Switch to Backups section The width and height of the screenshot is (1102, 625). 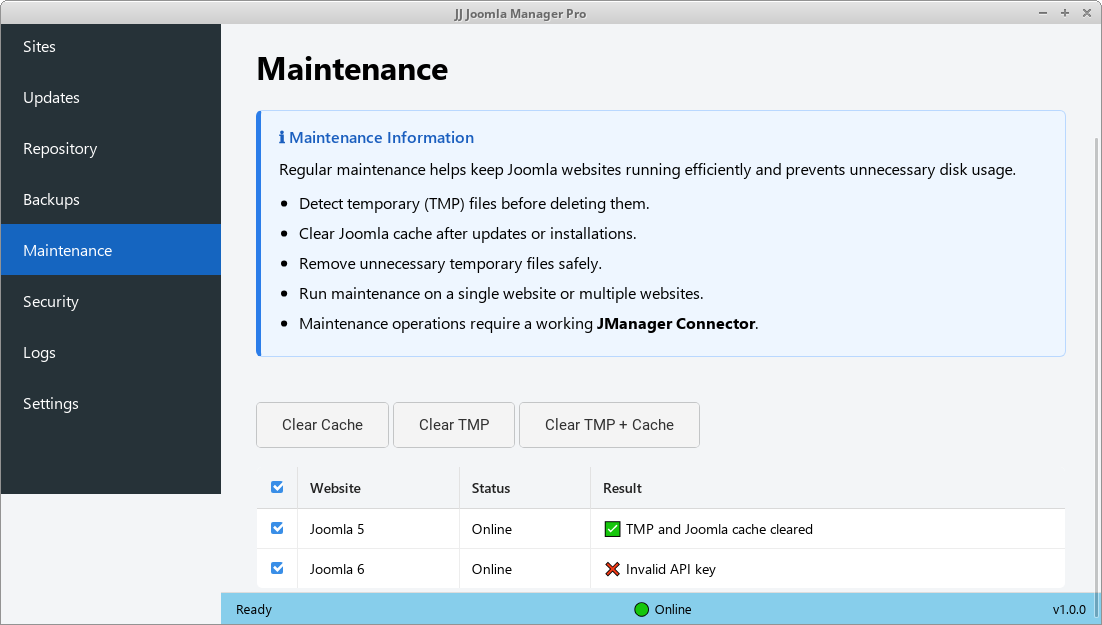pyautogui.click(x=111, y=200)
